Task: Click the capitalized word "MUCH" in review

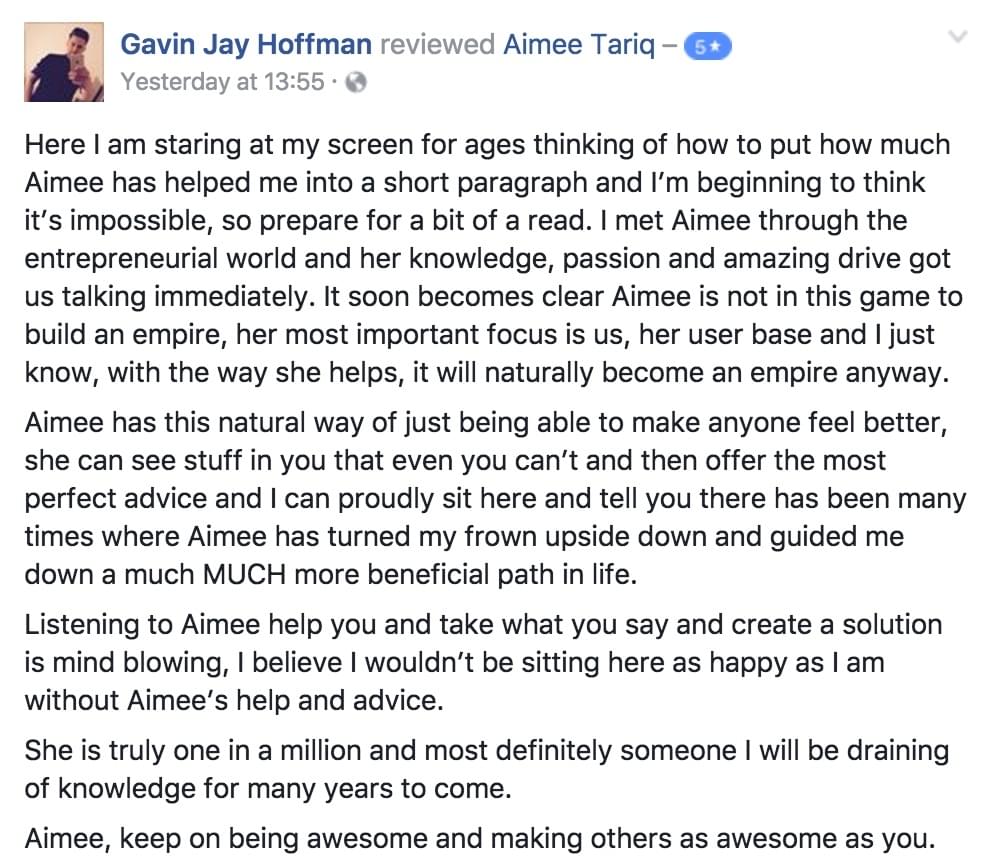Action: click(244, 574)
